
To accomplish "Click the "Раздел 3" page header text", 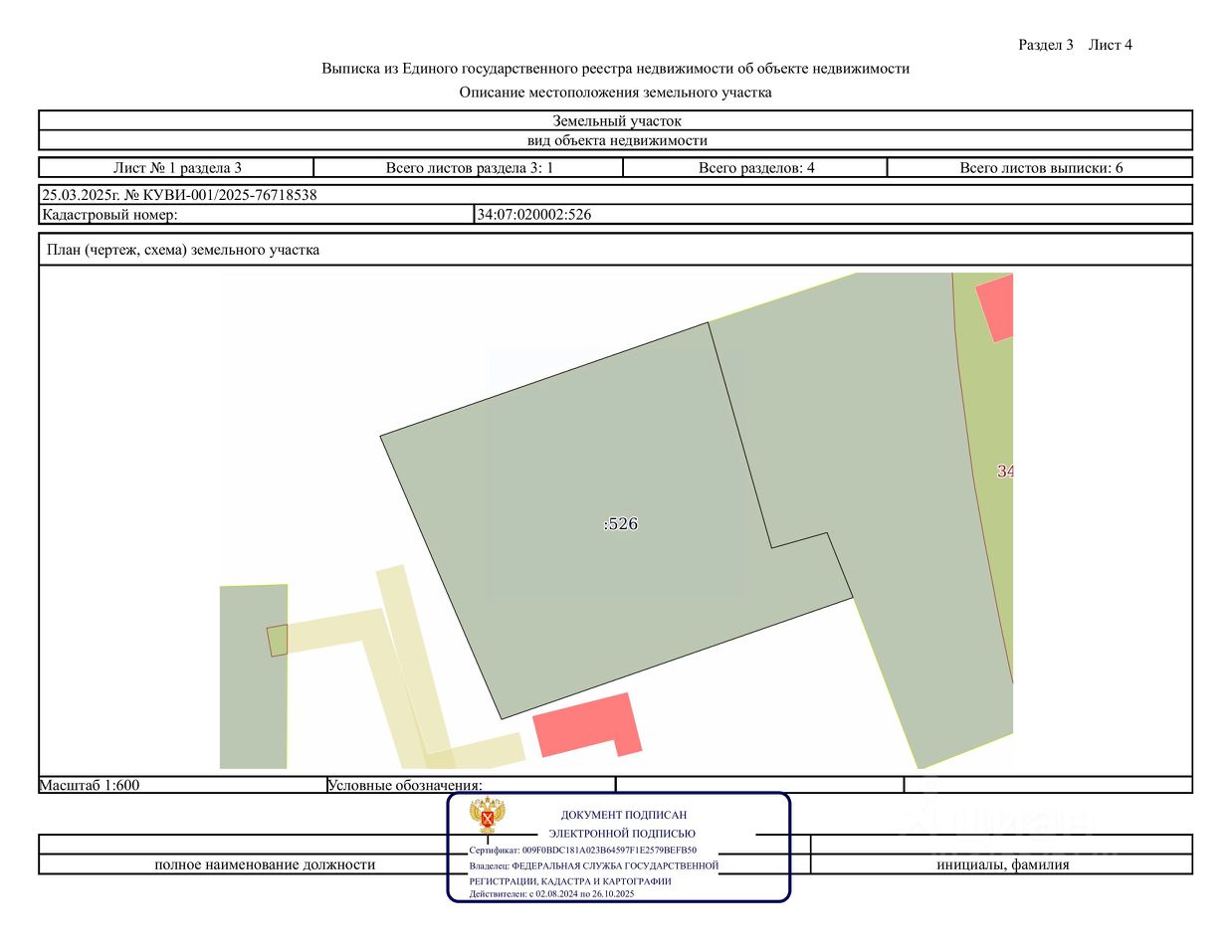I will (1046, 45).
